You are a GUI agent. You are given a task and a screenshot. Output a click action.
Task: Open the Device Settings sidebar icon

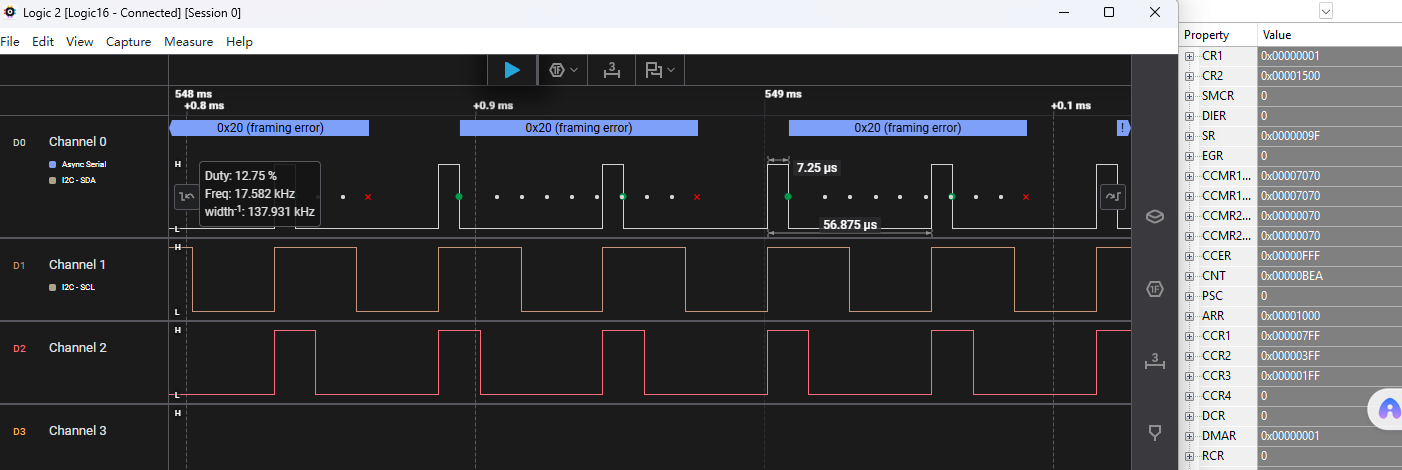(x=1154, y=216)
